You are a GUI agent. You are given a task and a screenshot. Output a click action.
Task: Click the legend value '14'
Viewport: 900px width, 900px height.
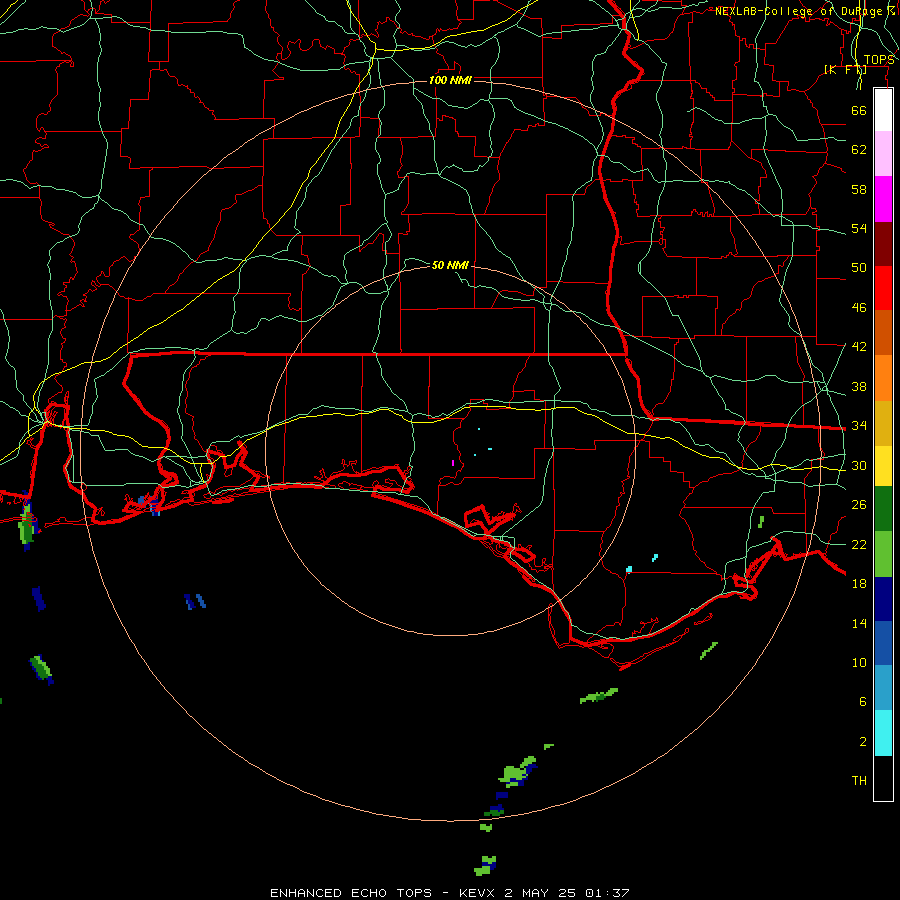(859, 623)
